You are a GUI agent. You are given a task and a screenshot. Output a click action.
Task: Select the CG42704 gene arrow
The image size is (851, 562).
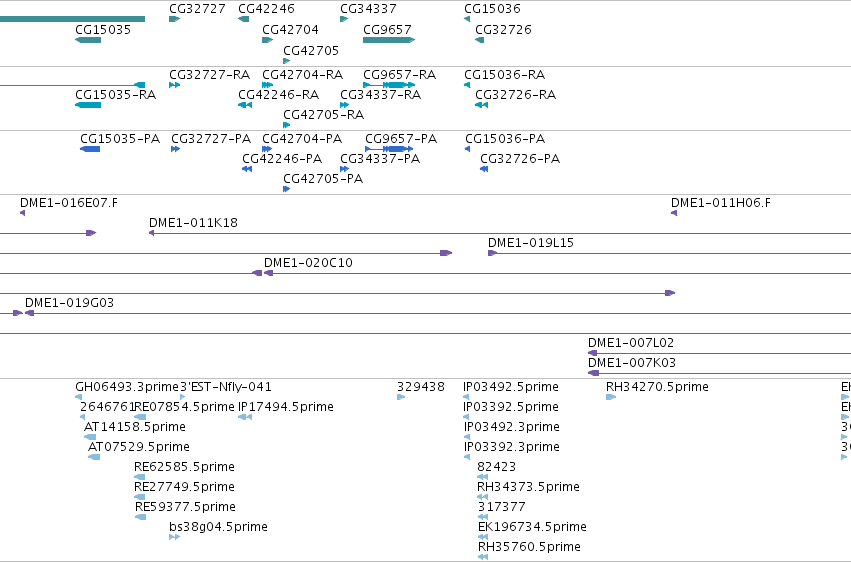(x=268, y=40)
